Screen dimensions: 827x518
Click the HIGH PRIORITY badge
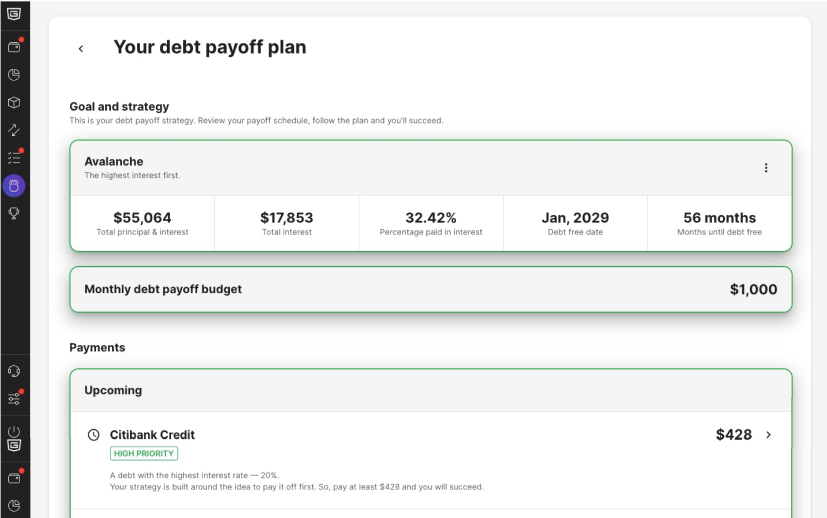144,454
